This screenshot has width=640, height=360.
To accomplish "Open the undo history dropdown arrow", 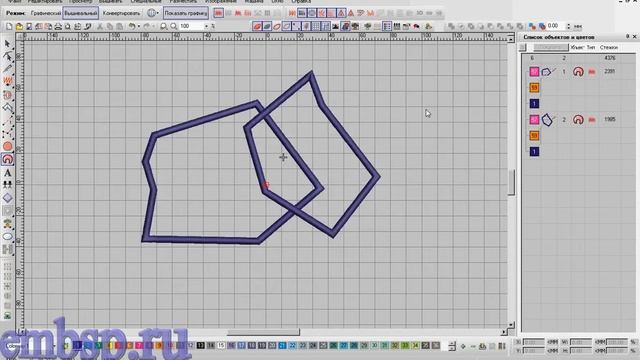I will tap(139, 27).
